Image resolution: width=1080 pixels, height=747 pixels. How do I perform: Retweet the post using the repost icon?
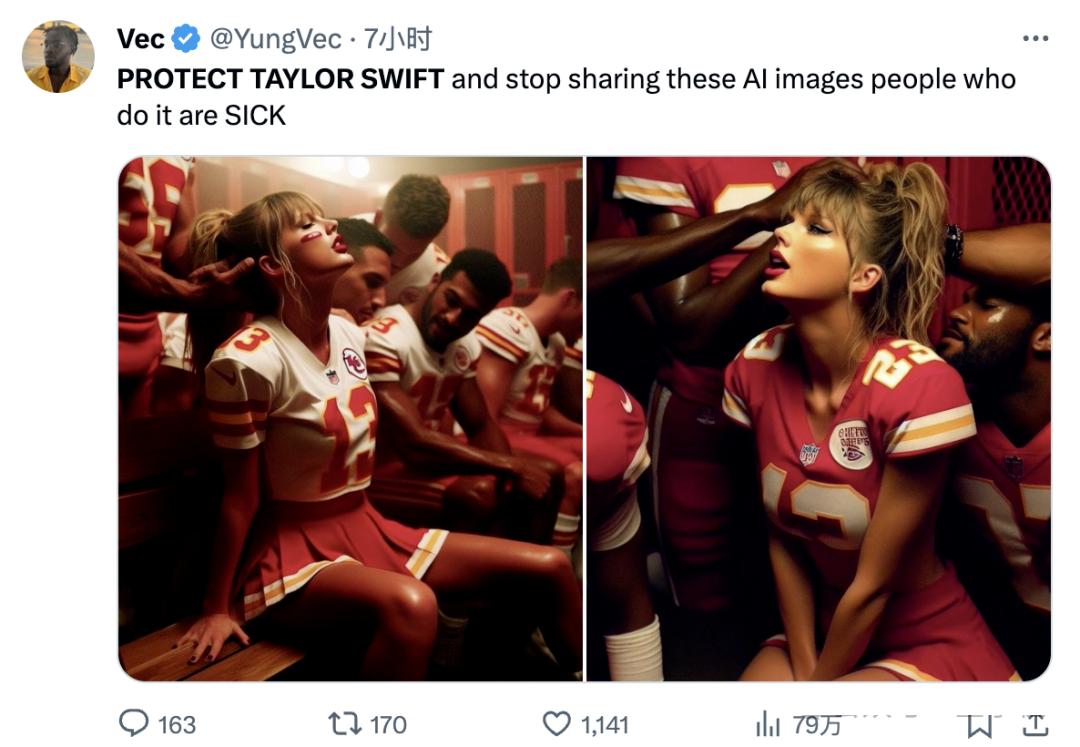[x=343, y=723]
